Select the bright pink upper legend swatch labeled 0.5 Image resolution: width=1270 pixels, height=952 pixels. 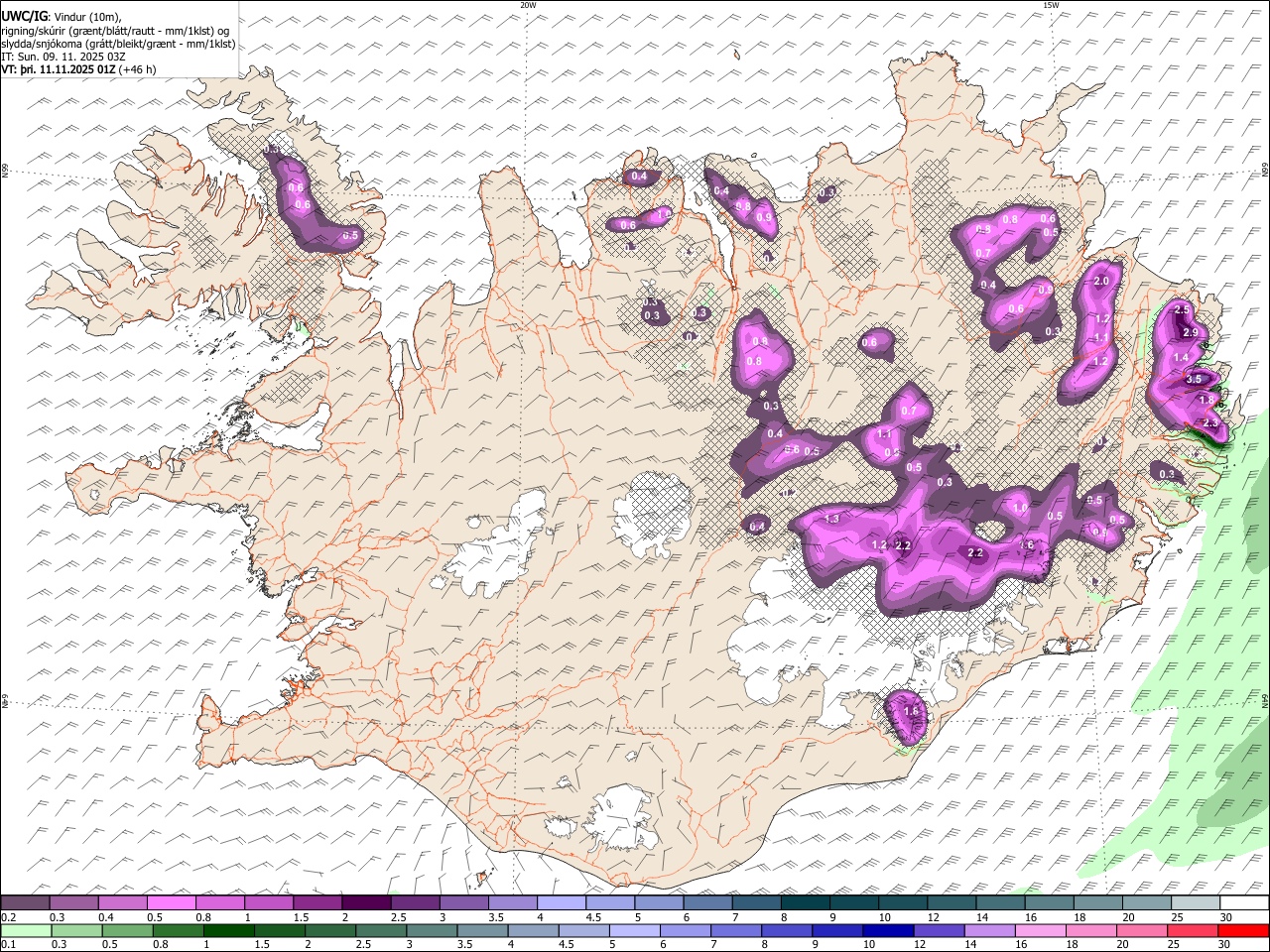(172, 903)
